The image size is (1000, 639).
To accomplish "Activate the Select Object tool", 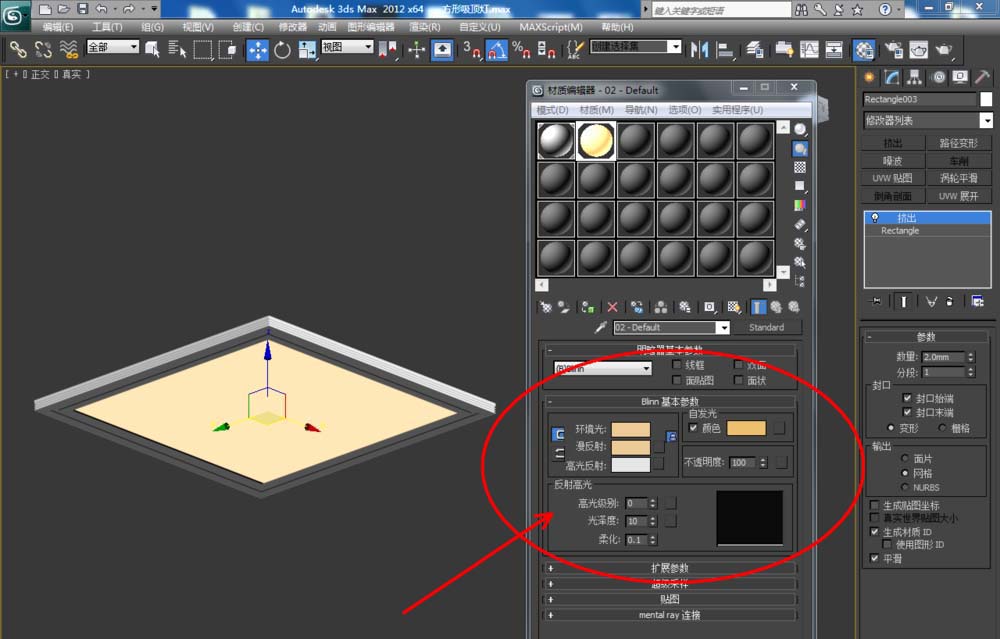I will (x=152, y=49).
